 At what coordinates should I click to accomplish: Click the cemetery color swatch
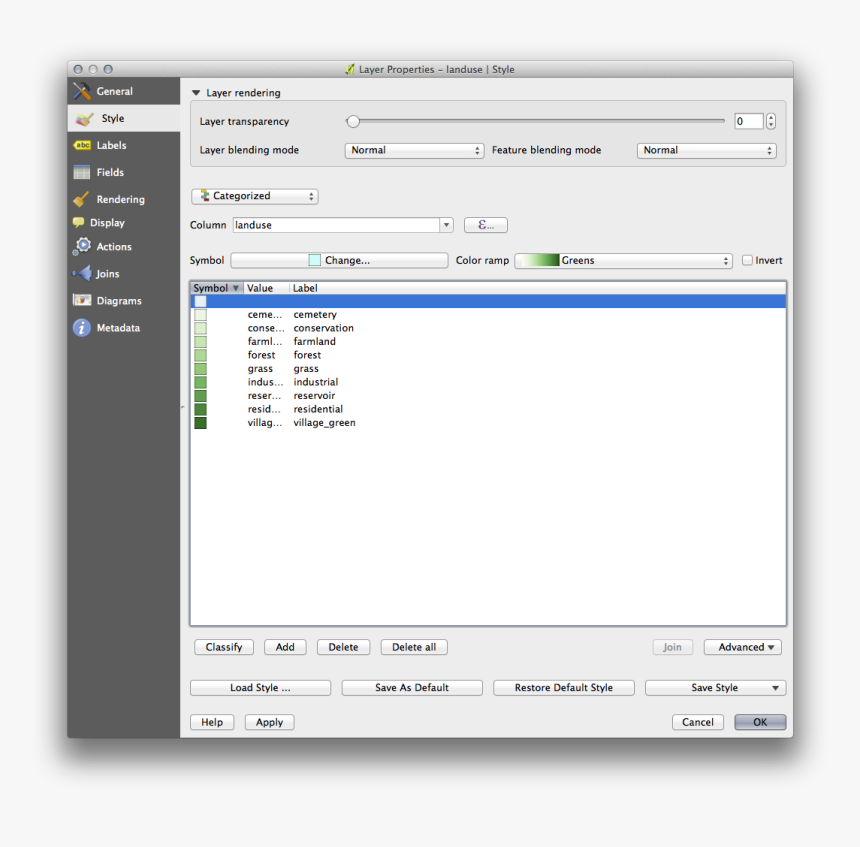[201, 315]
